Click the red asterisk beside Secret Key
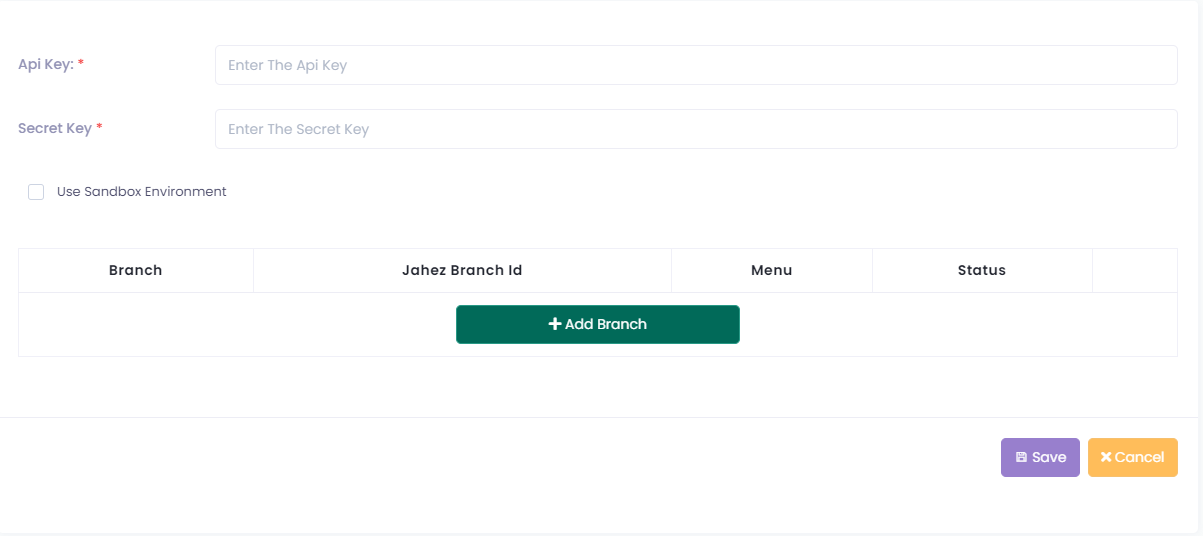Image resolution: width=1203 pixels, height=536 pixels. pyautogui.click(x=100, y=127)
